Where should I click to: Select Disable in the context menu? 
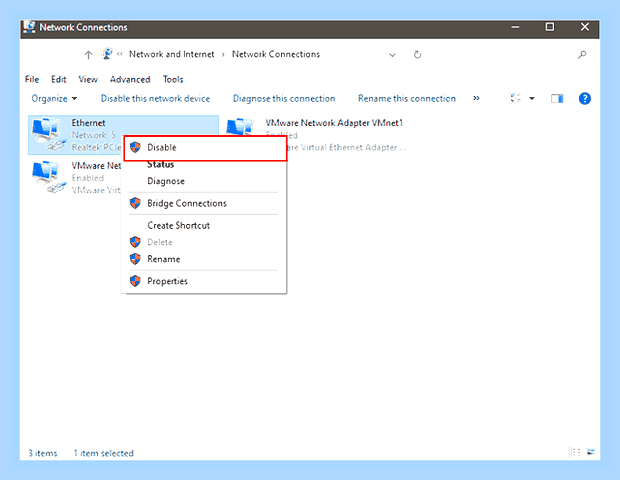point(205,147)
